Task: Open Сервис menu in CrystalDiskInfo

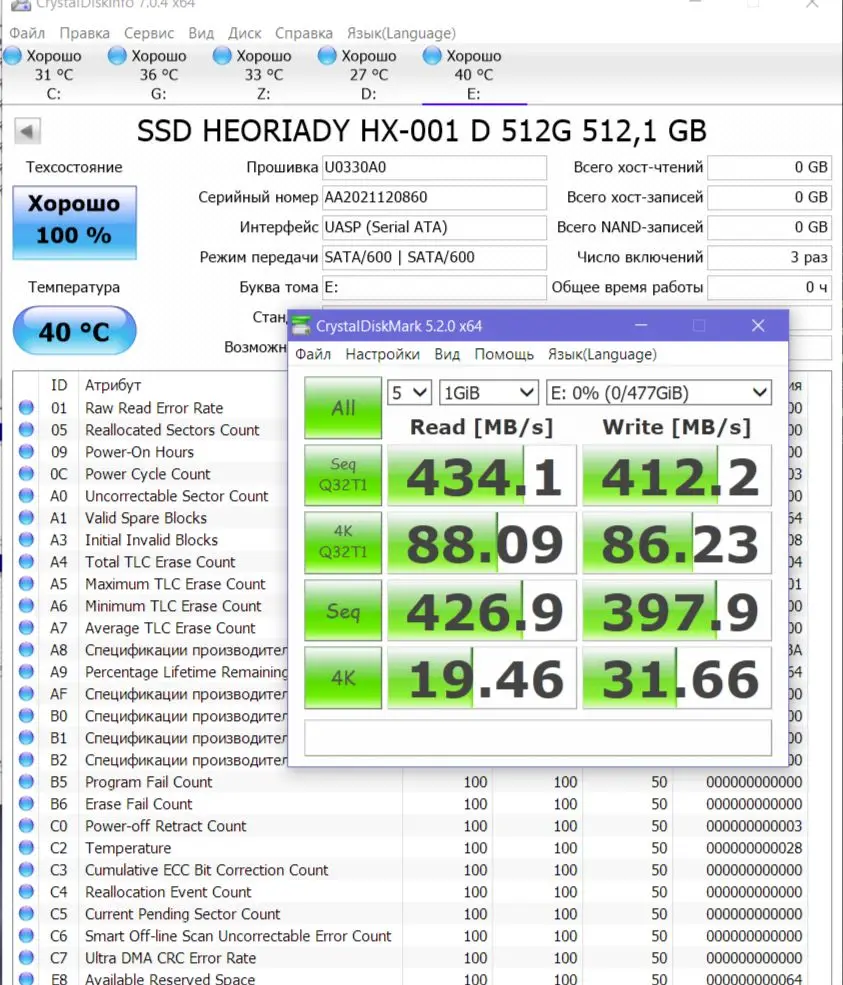Action: click(x=149, y=33)
